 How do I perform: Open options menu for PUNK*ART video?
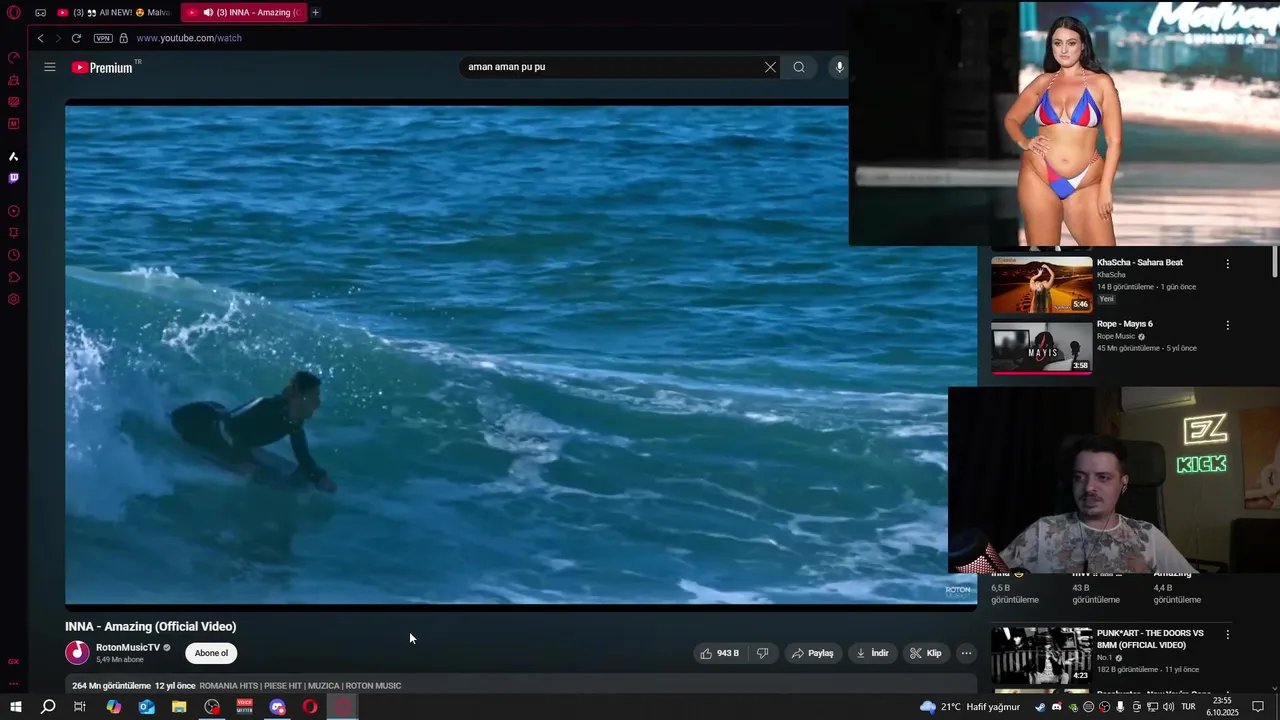tap(1228, 634)
